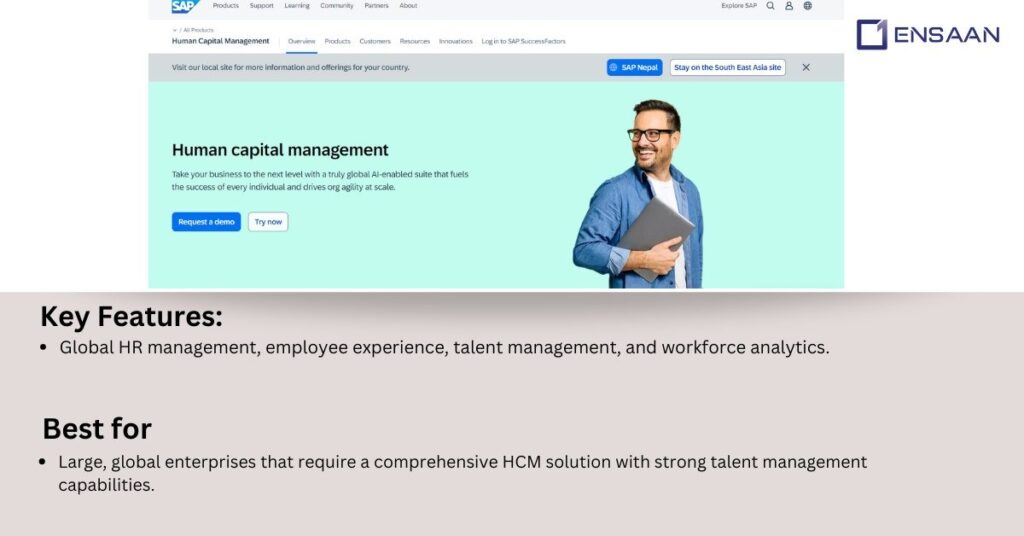Click the Human capital management hero heading

[x=280, y=150]
